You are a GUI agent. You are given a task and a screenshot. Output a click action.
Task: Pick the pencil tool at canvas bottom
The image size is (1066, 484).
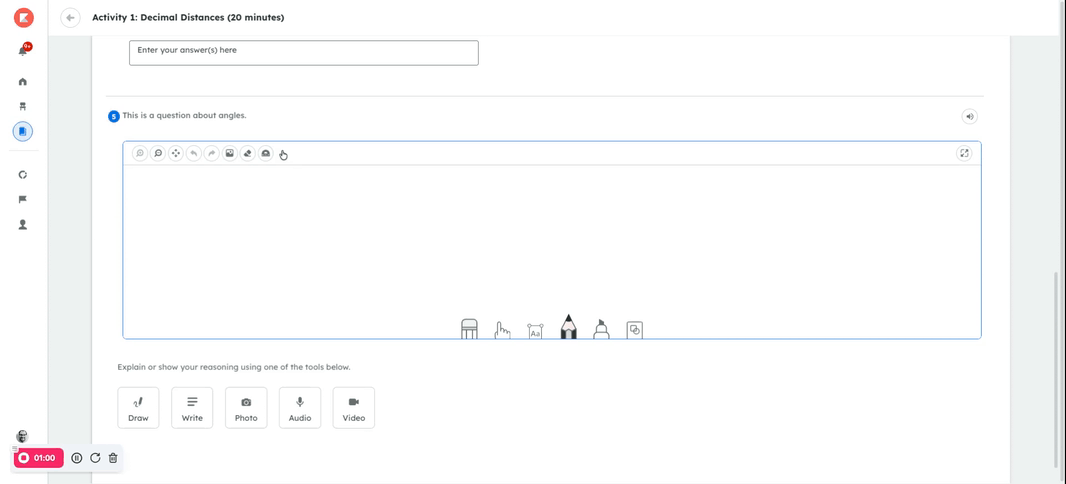[569, 326]
